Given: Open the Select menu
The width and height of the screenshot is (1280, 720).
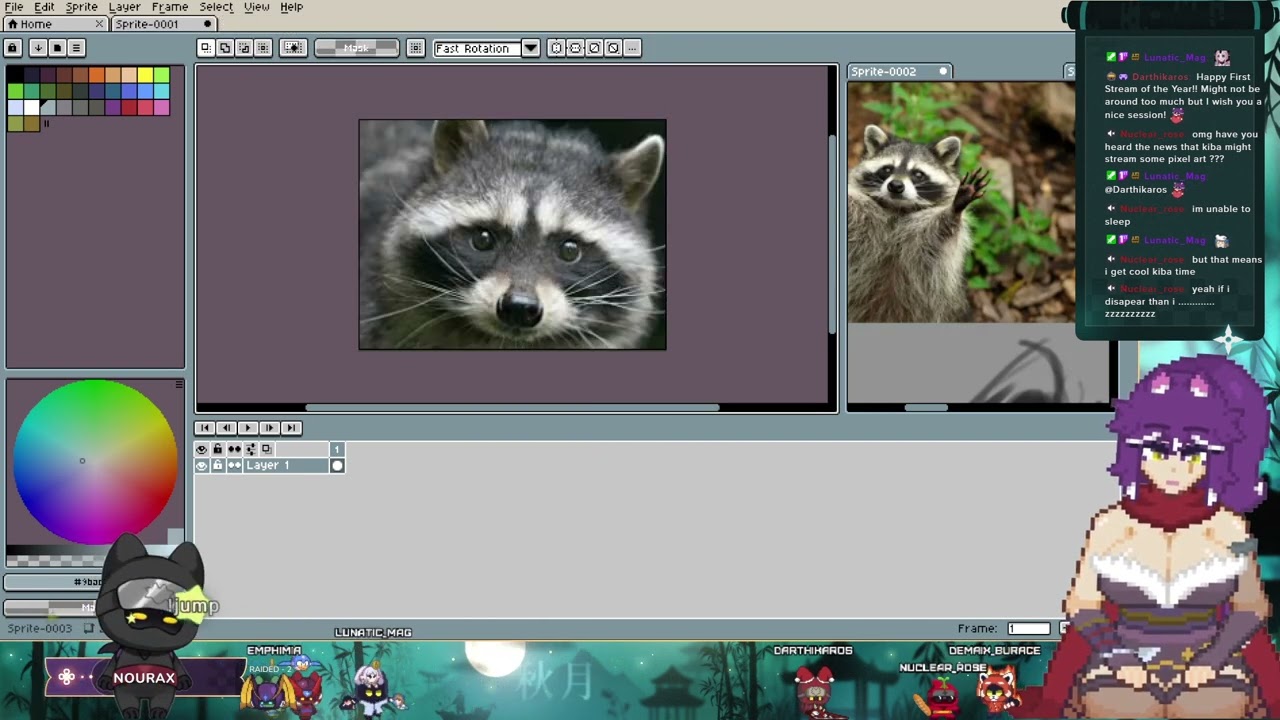Looking at the screenshot, I should [x=215, y=7].
